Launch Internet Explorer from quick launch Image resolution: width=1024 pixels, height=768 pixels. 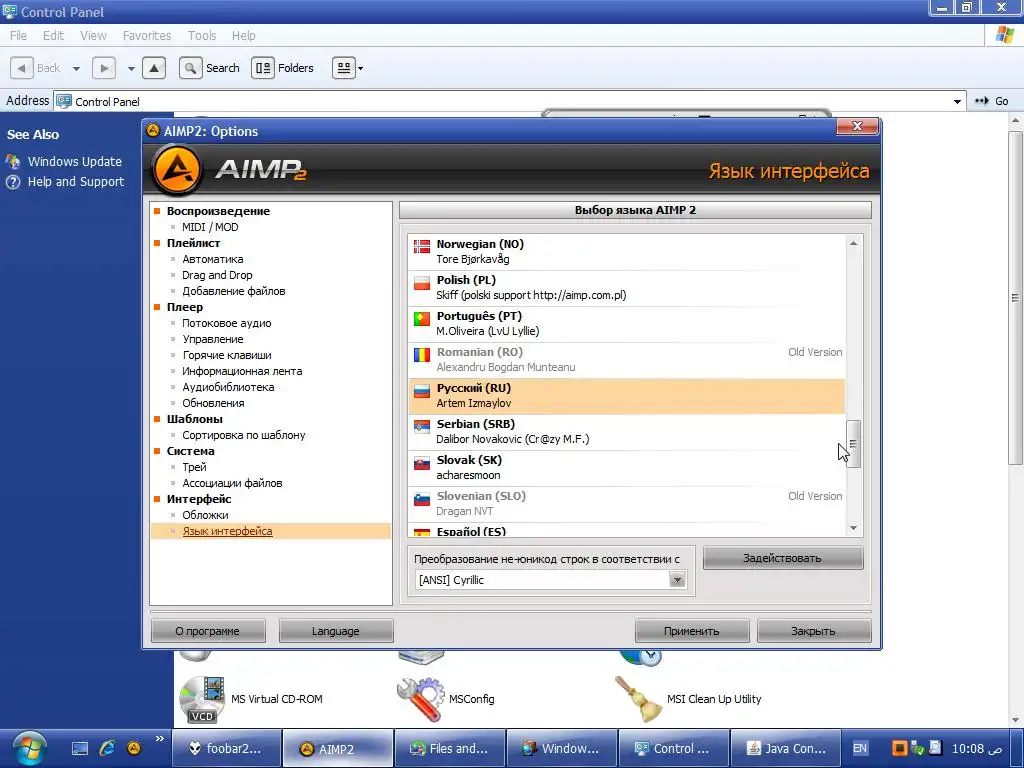[107, 748]
